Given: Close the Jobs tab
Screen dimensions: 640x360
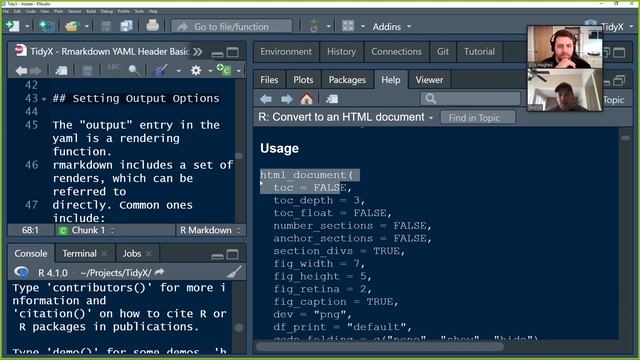Looking at the screenshot, I should (149, 254).
